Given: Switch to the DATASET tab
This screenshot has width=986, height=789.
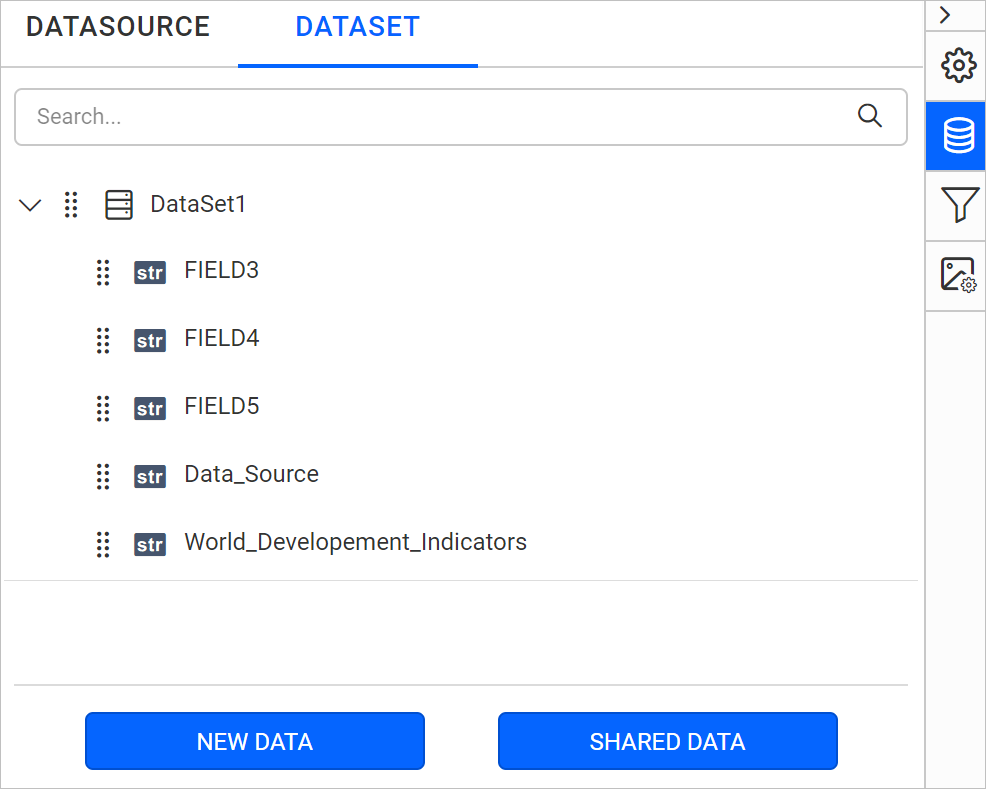Looking at the screenshot, I should (357, 27).
